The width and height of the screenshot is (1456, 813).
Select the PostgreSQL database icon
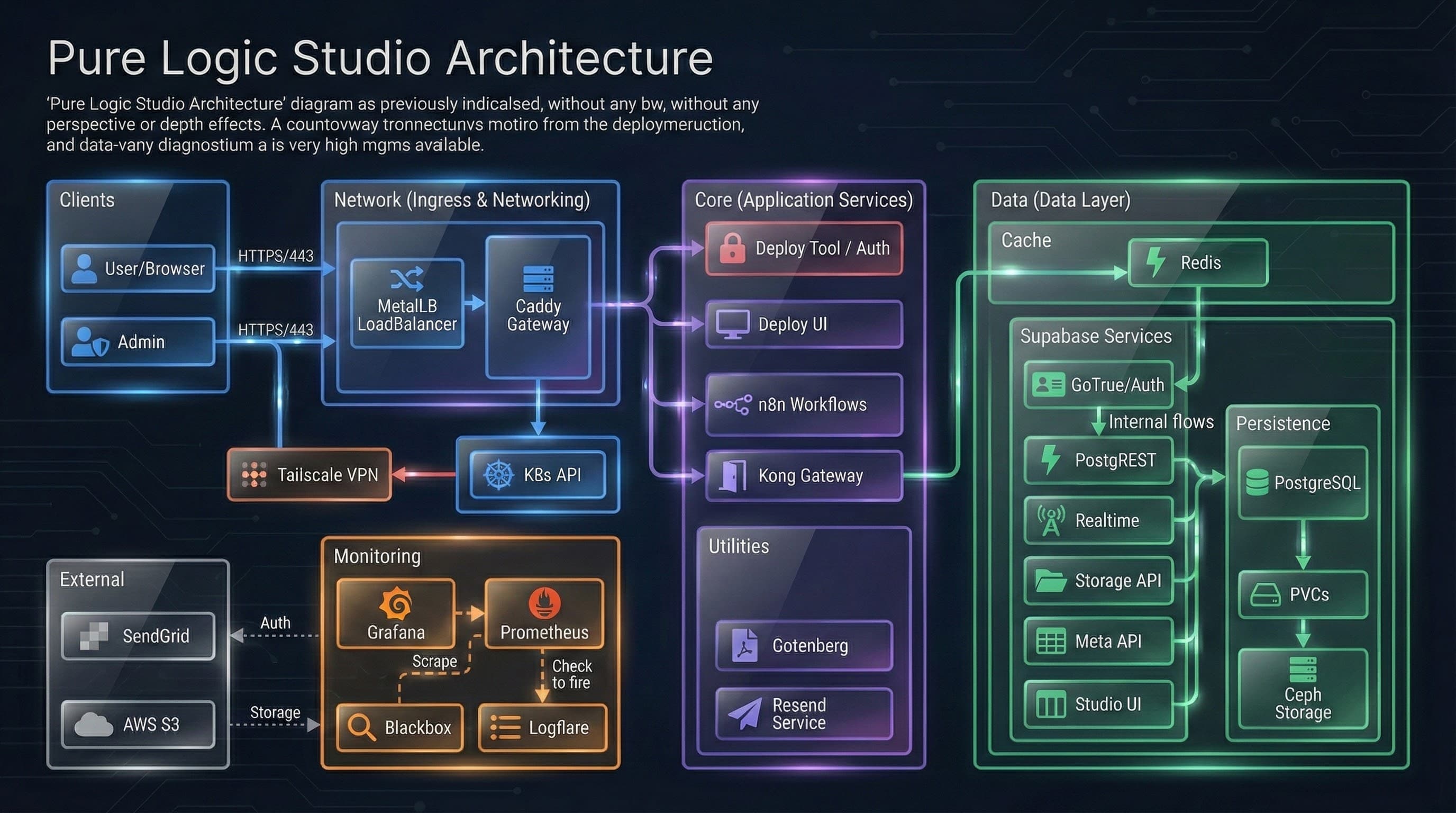[1258, 483]
